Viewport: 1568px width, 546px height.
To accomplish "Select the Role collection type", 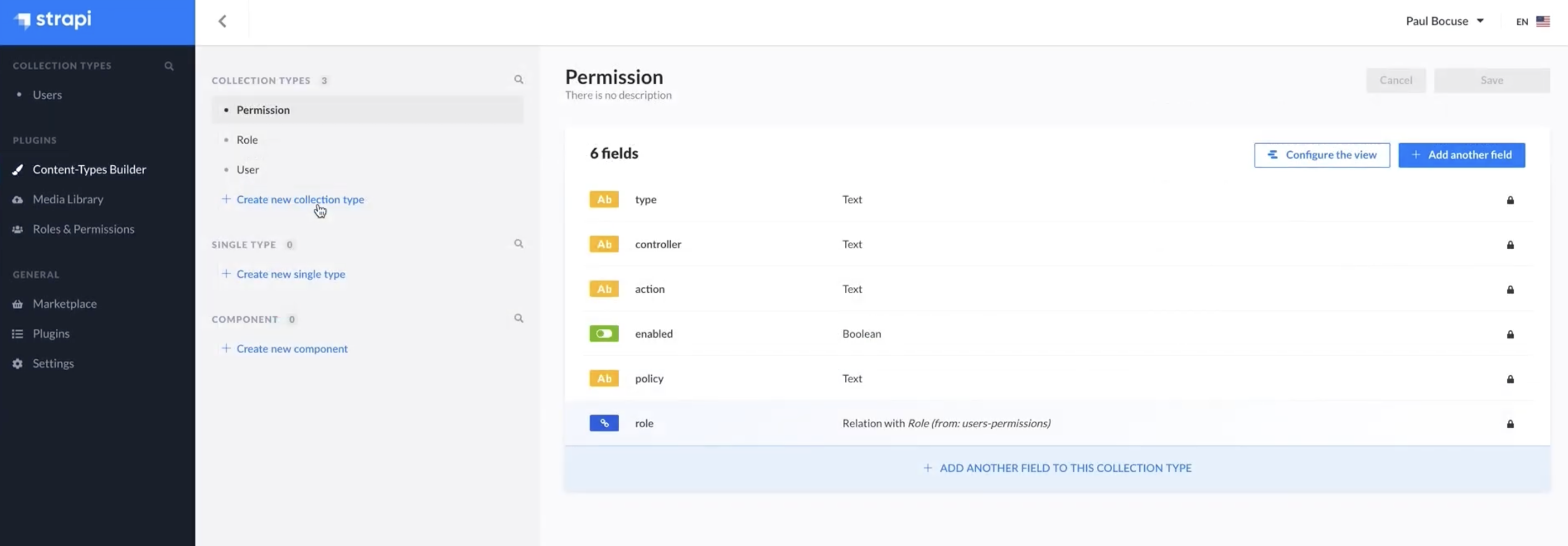I will point(246,139).
